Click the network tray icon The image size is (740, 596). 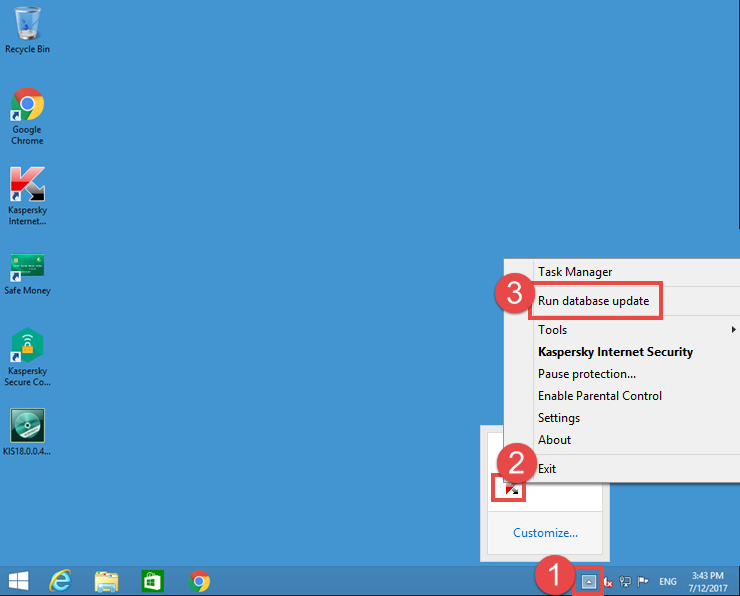[625, 582]
